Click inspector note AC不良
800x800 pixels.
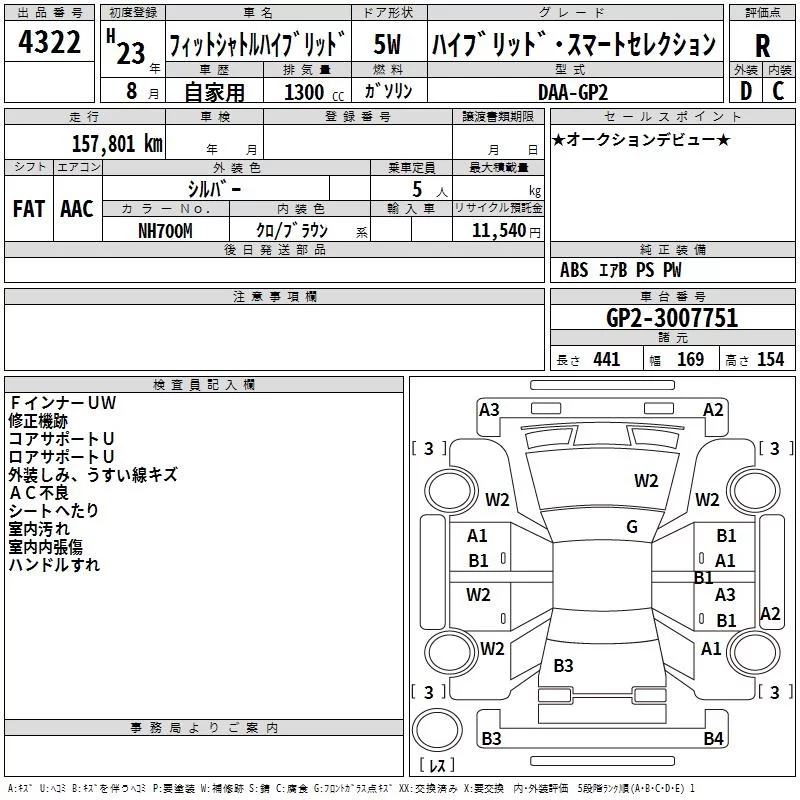pyautogui.click(x=38, y=493)
